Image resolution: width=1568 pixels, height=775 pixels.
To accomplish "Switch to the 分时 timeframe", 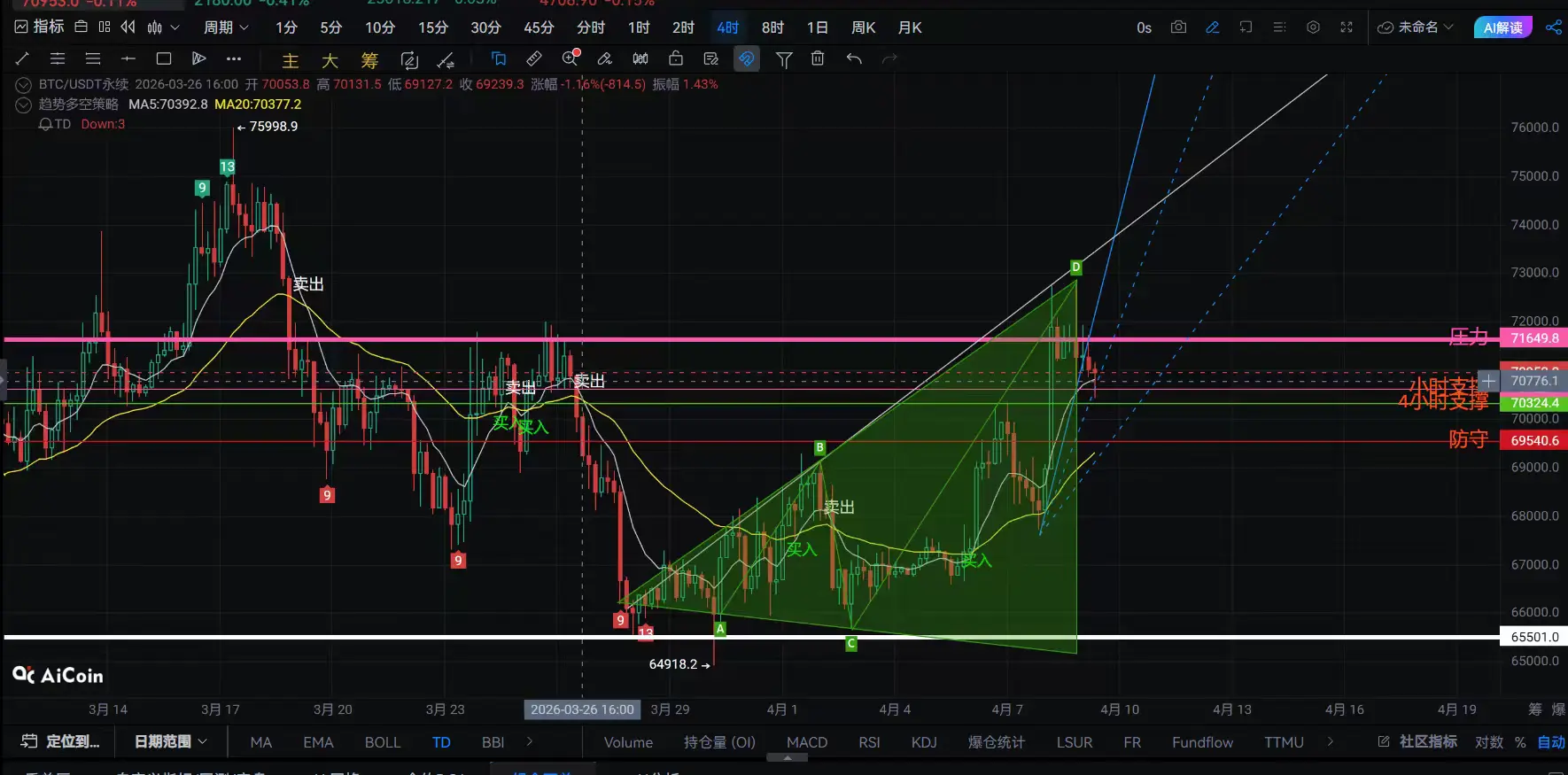I will pyautogui.click(x=591, y=27).
